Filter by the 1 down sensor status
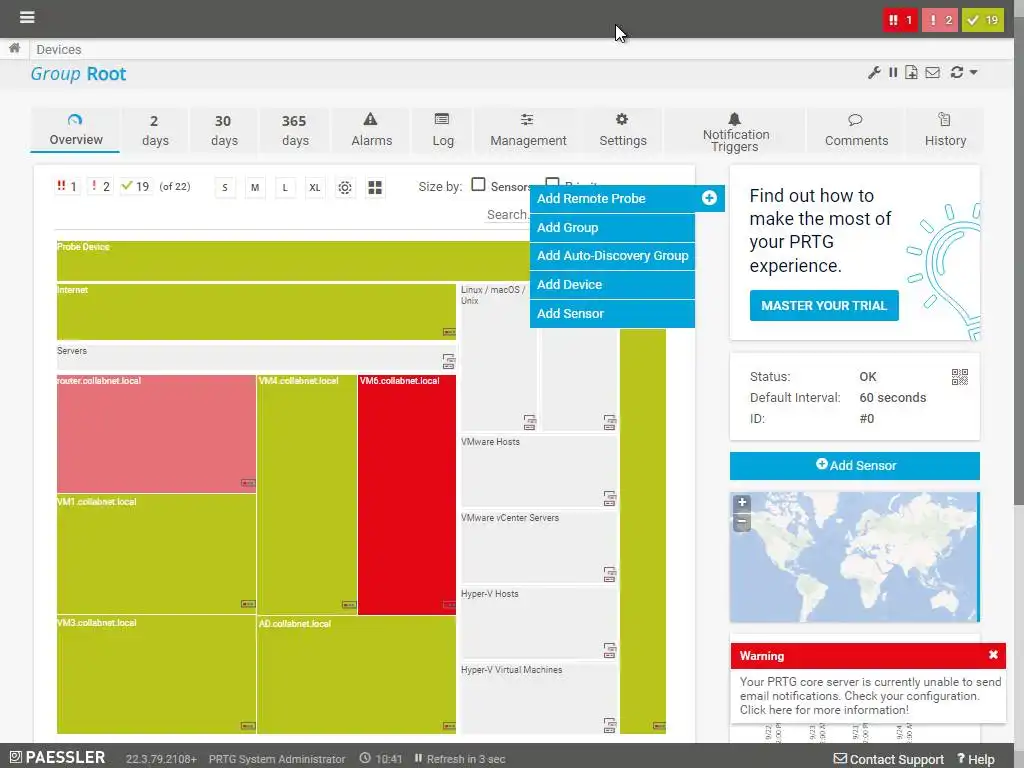The image size is (1024, 768). point(67,187)
